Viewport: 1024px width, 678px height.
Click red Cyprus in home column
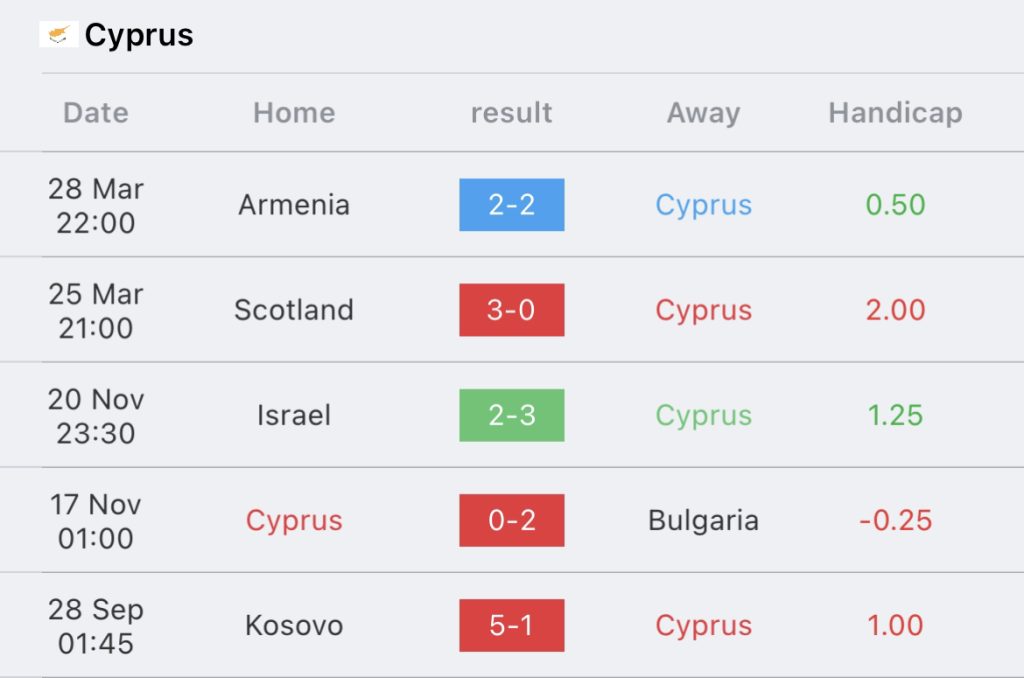294,521
